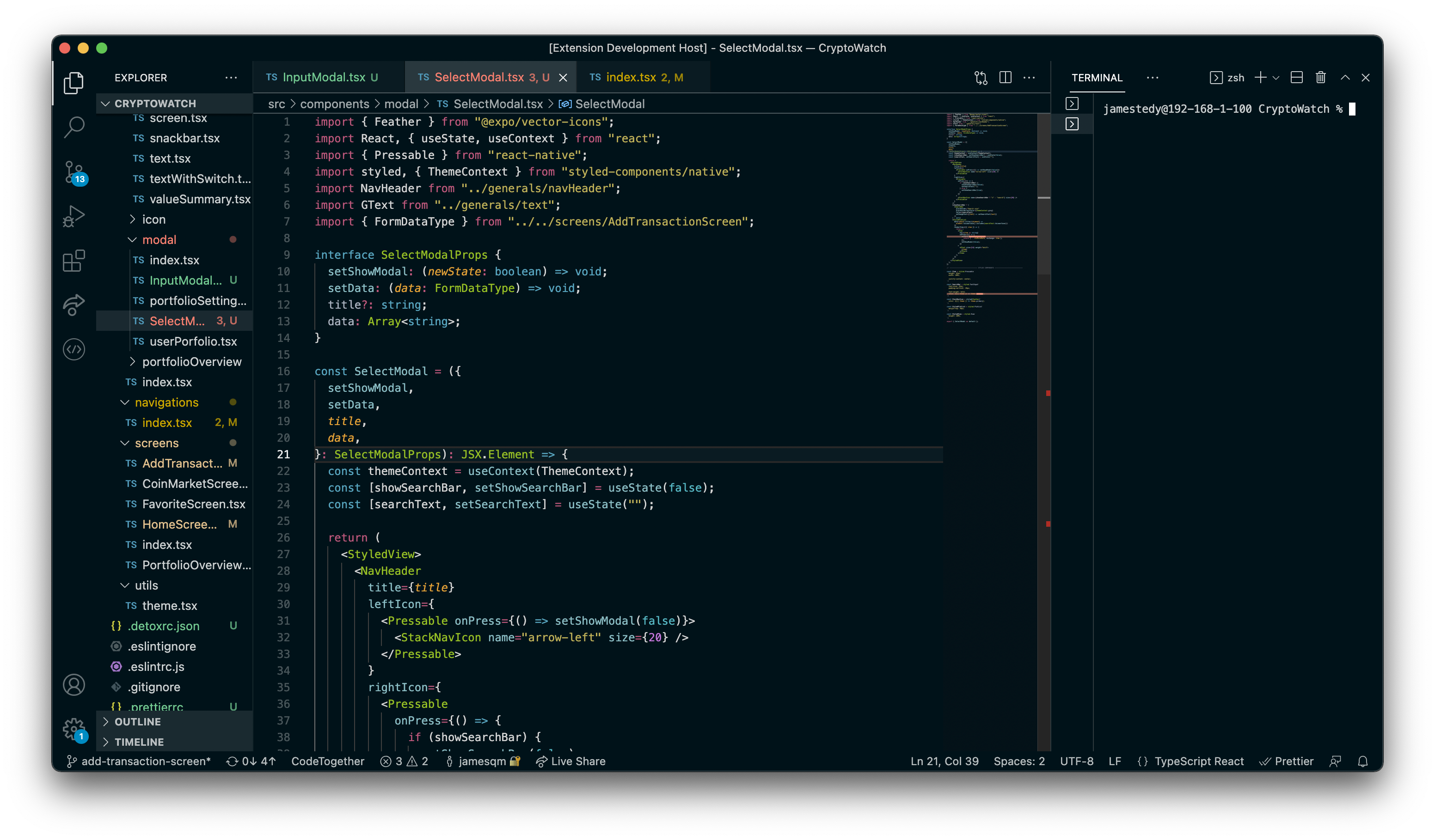Kill the terminal with trash icon
Viewport: 1435px width, 840px height.
[1320, 78]
